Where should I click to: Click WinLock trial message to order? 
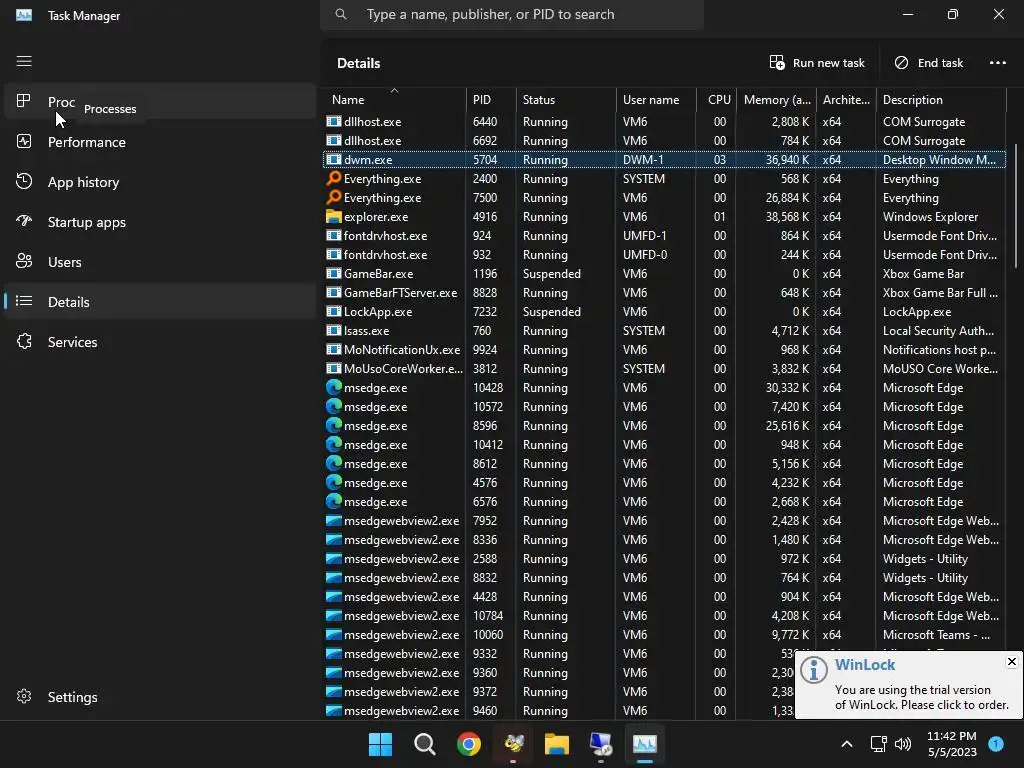(921, 697)
